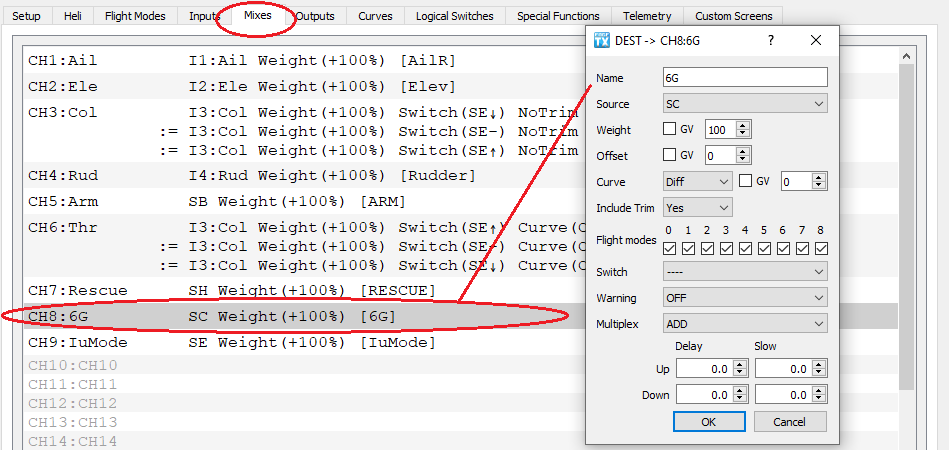Increase the Delay Up spinner value
The image size is (949, 450).
740,364
